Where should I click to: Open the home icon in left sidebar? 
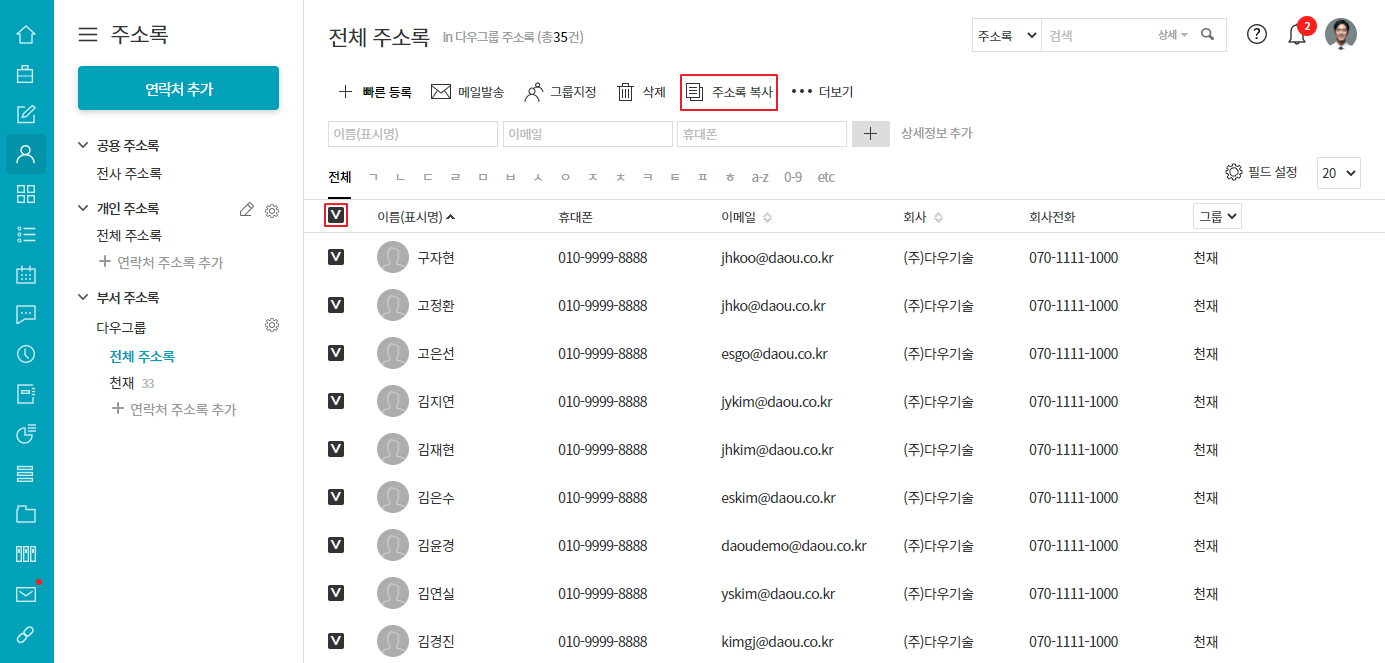coord(26,35)
